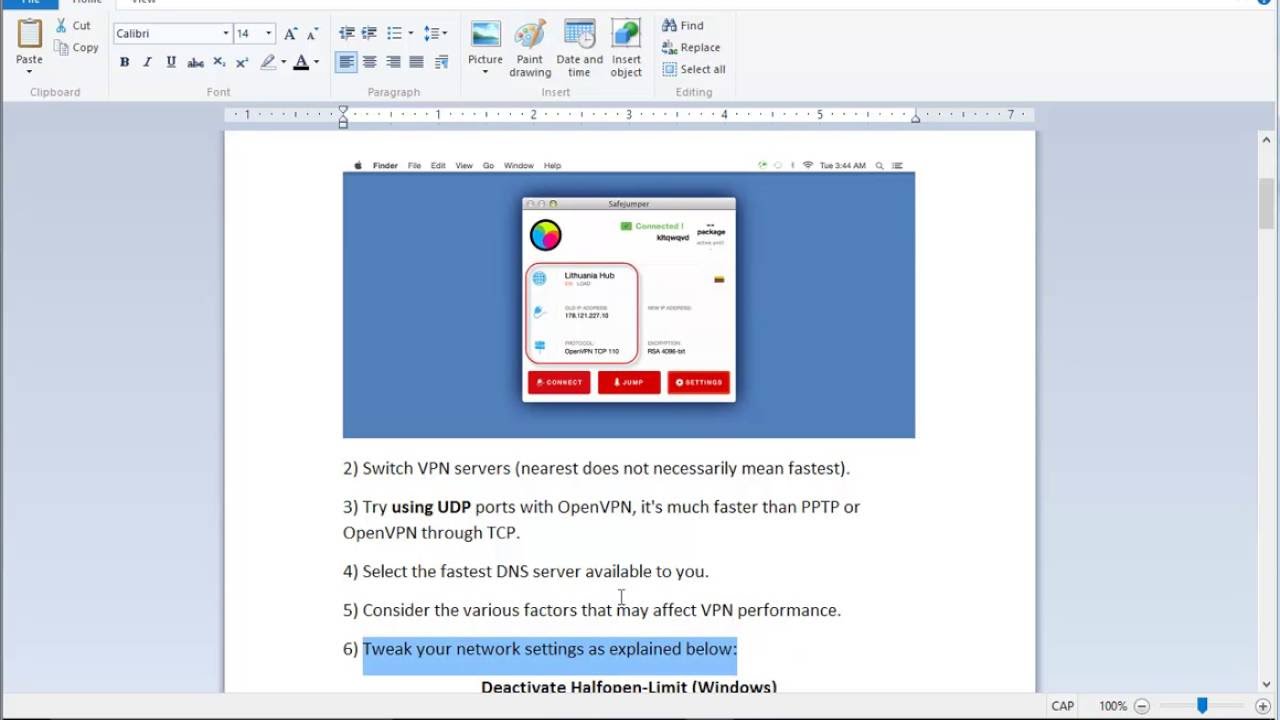Open the Paste dropdown arrow
Screen dimensions: 1280x720
pos(29,72)
